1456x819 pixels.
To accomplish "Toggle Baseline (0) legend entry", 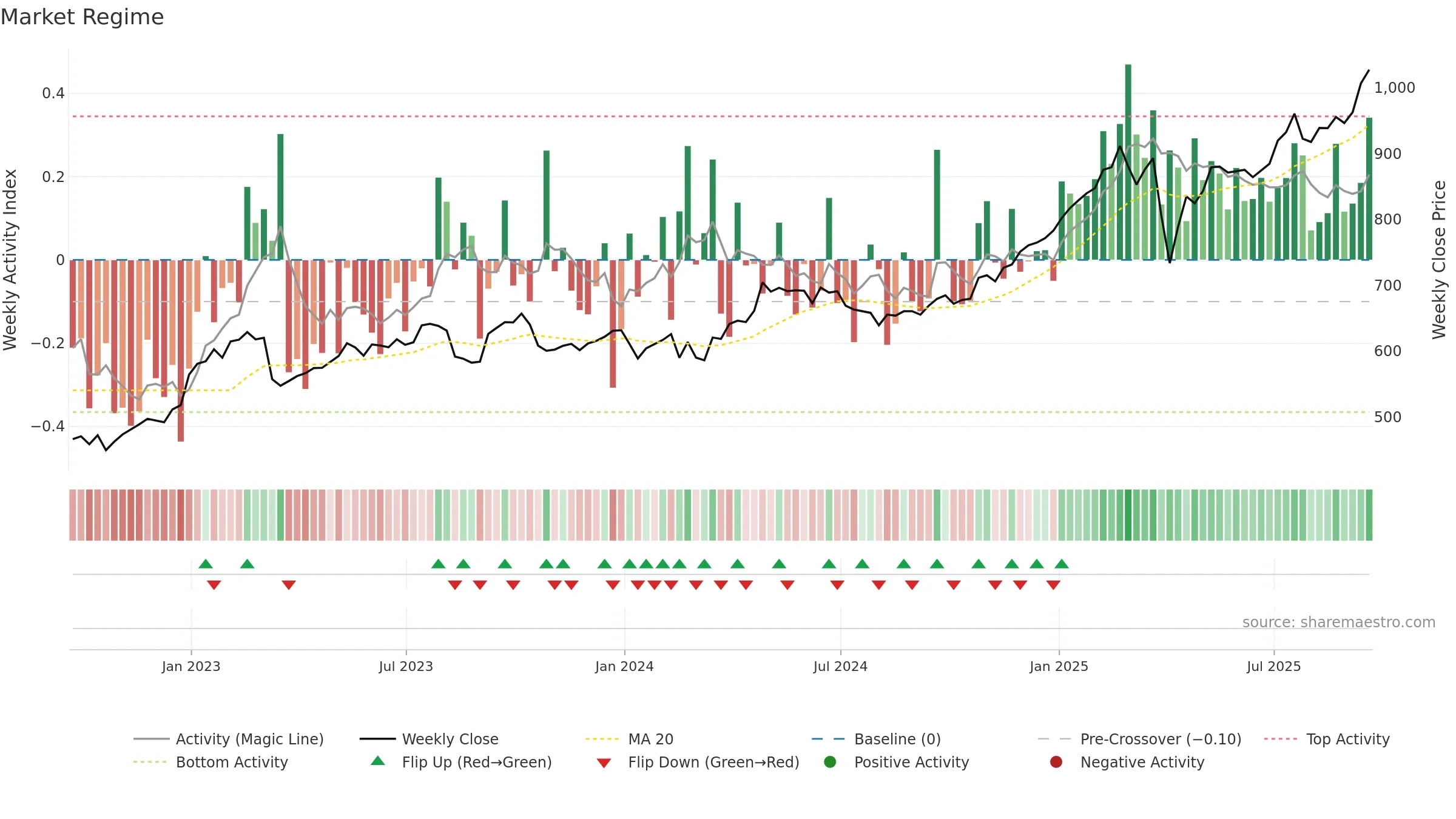I will 876,739.
